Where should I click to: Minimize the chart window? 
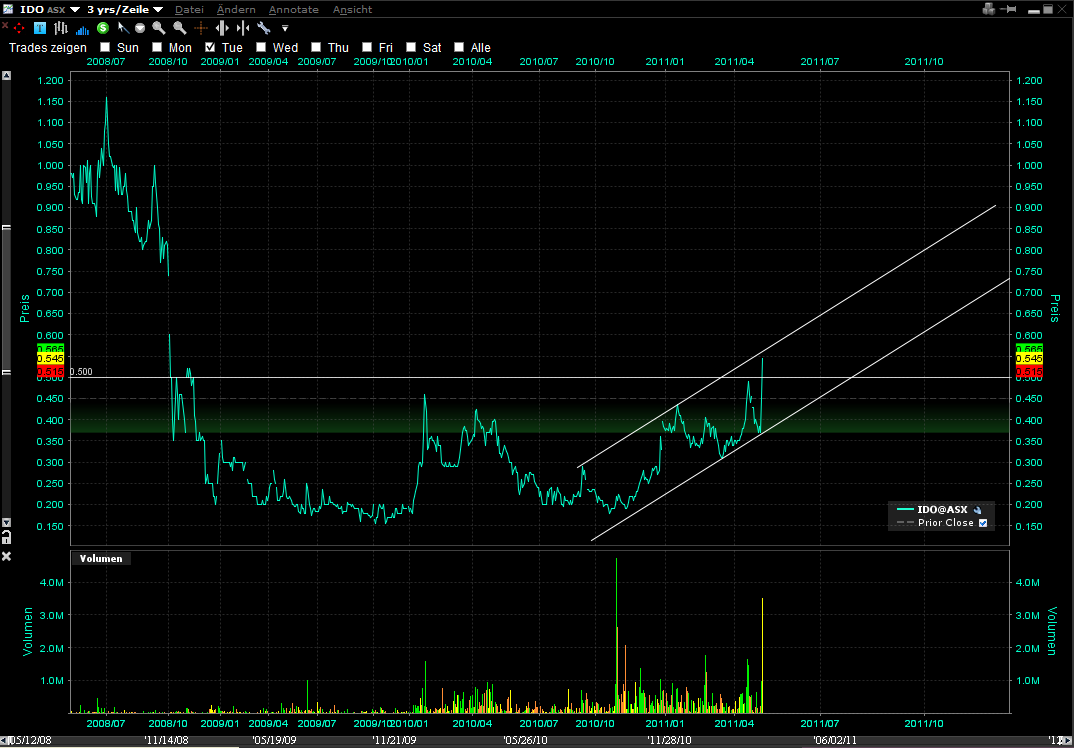(1032, 10)
